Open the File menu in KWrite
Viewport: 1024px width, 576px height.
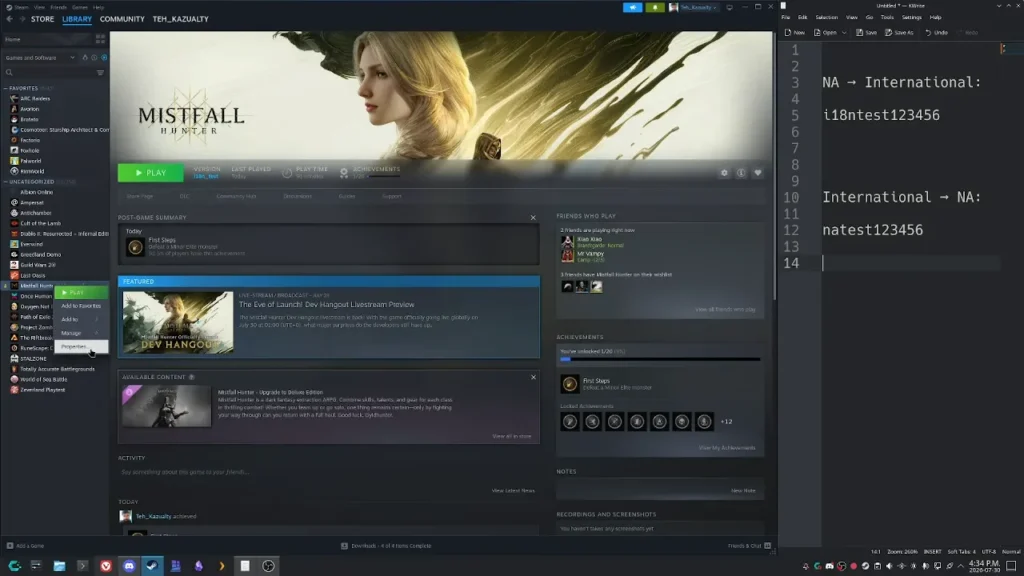[786, 18]
